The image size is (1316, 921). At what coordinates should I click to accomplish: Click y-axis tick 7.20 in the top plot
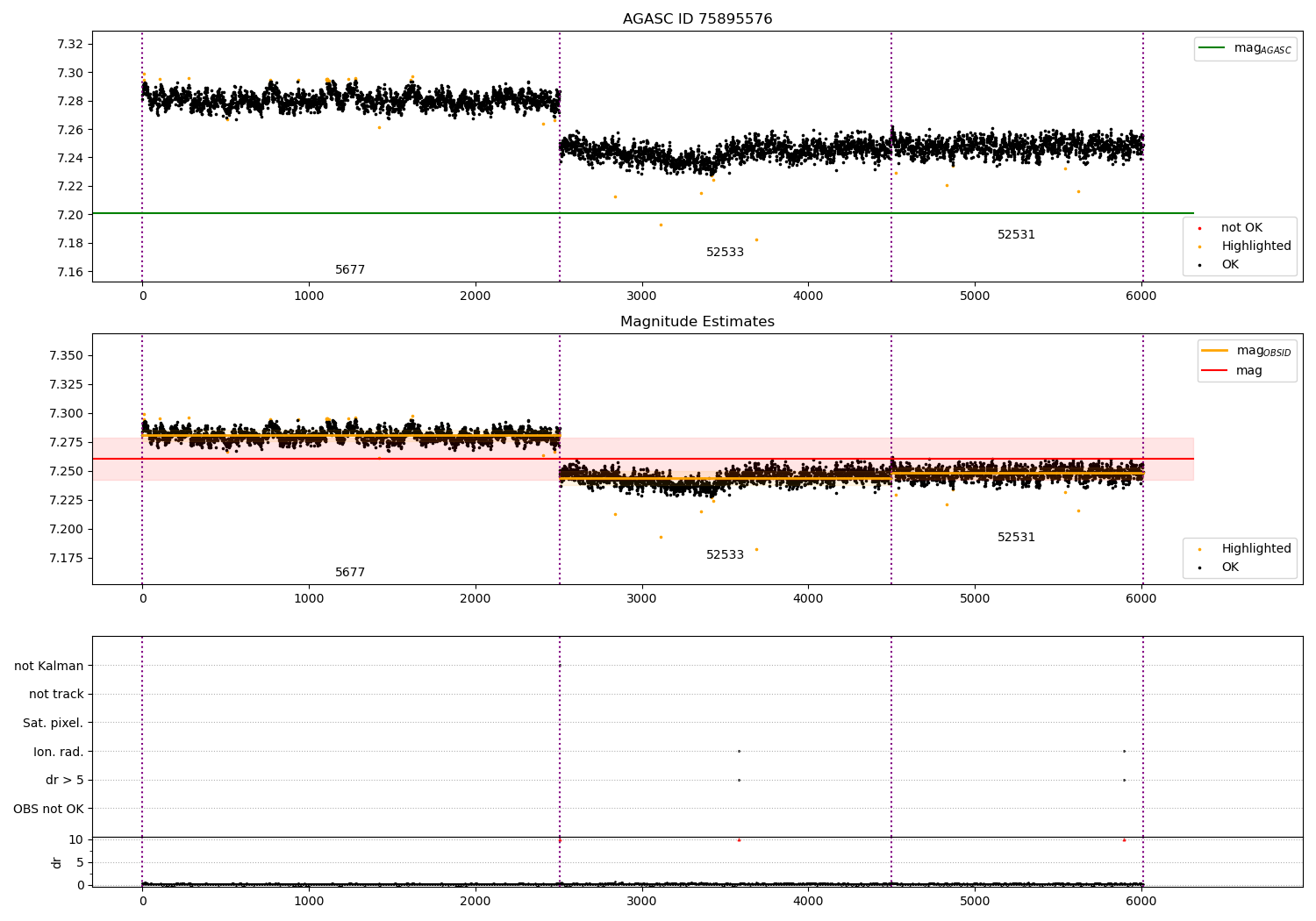[69, 215]
